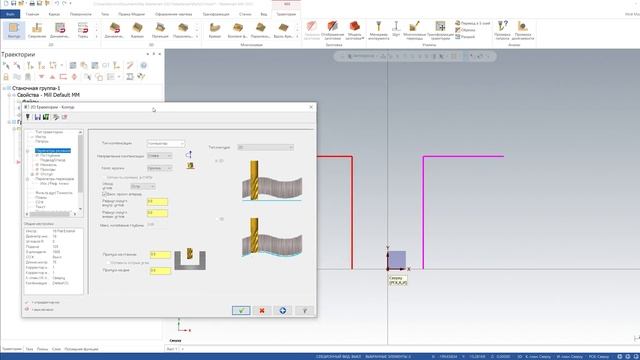The width and height of the screenshot is (640, 360).
Task: Open the Тип контура dropdown
Action: pos(265,147)
